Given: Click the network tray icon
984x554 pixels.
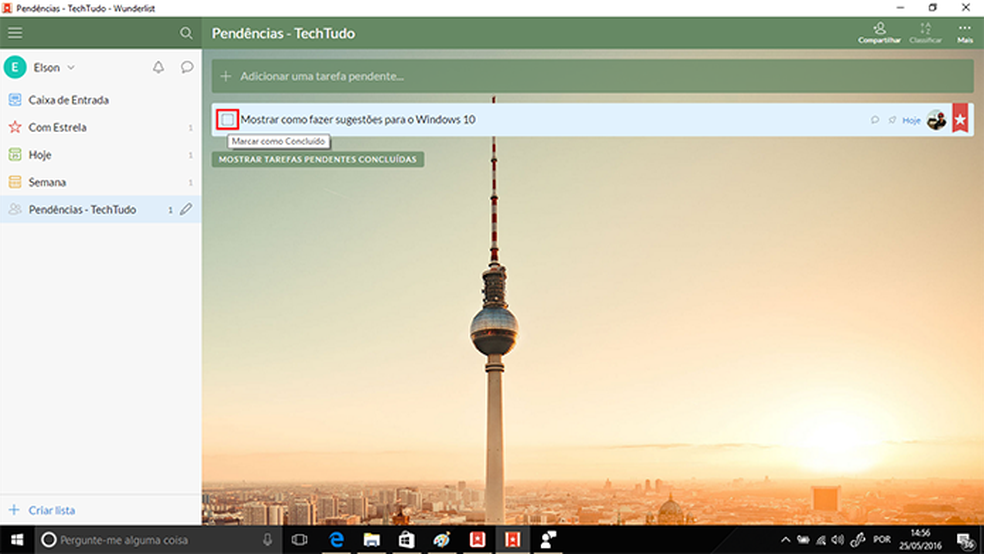Looking at the screenshot, I should click(821, 540).
